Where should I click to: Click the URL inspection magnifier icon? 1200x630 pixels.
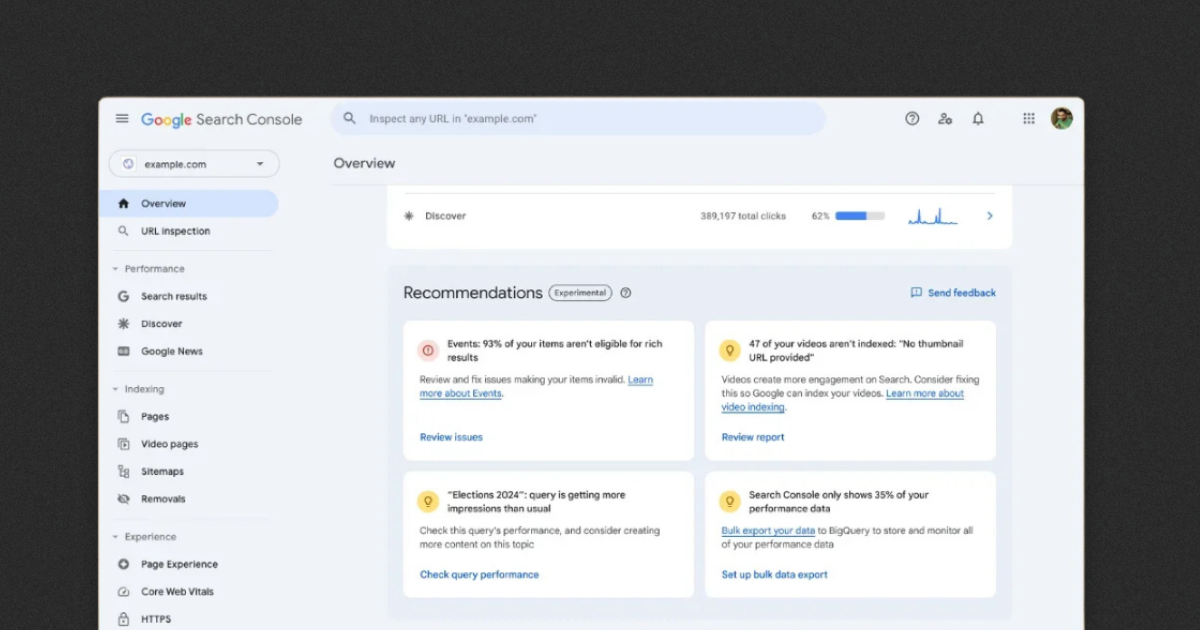pos(124,231)
